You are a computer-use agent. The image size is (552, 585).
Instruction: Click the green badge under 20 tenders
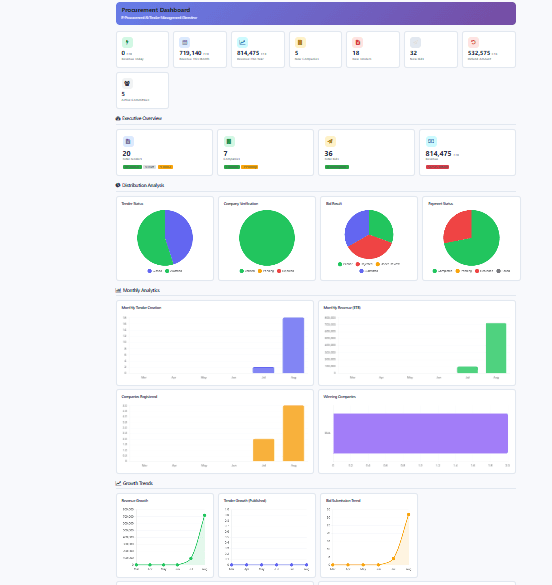(x=132, y=167)
